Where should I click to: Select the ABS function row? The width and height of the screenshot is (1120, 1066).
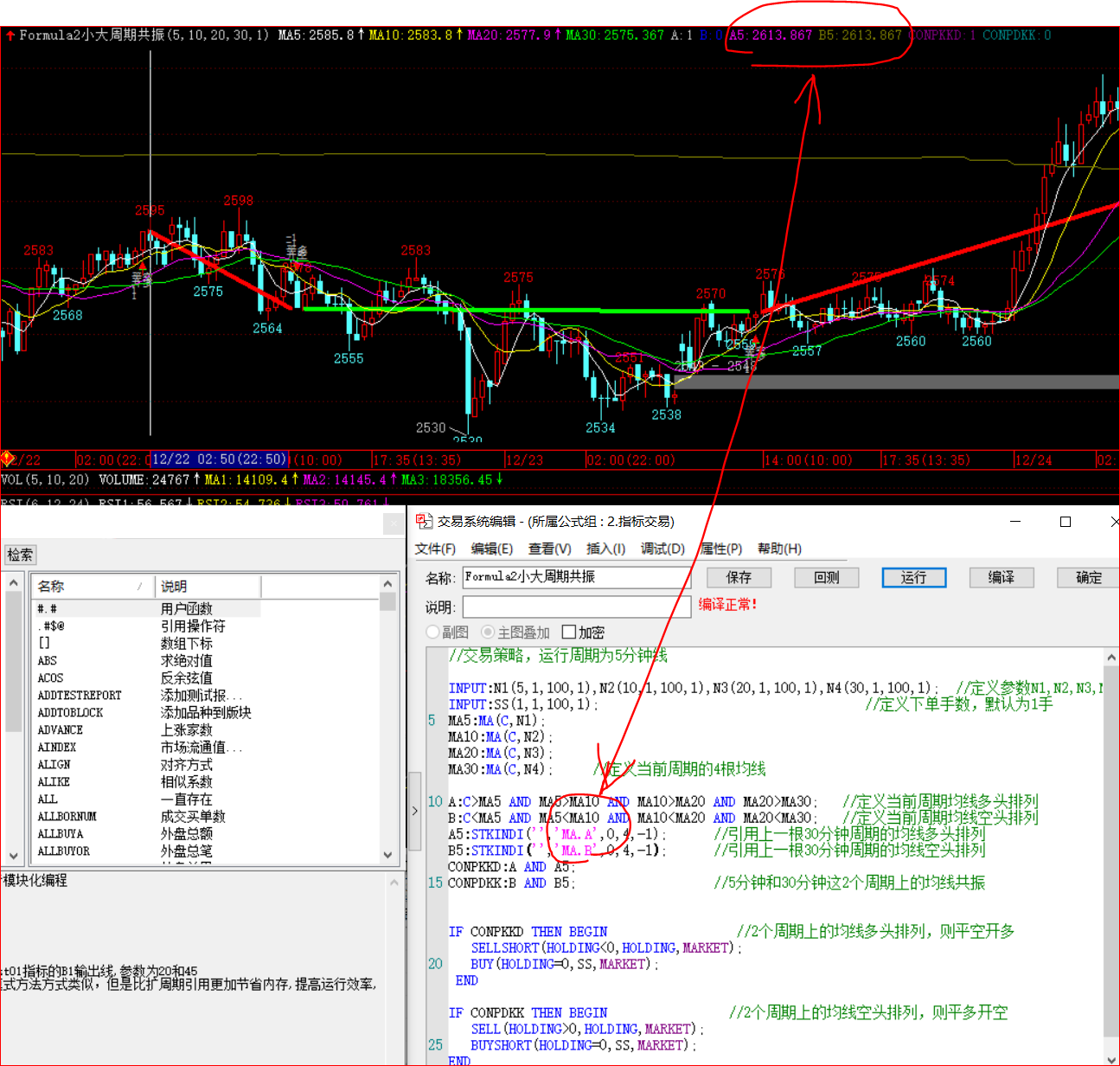coord(146,660)
